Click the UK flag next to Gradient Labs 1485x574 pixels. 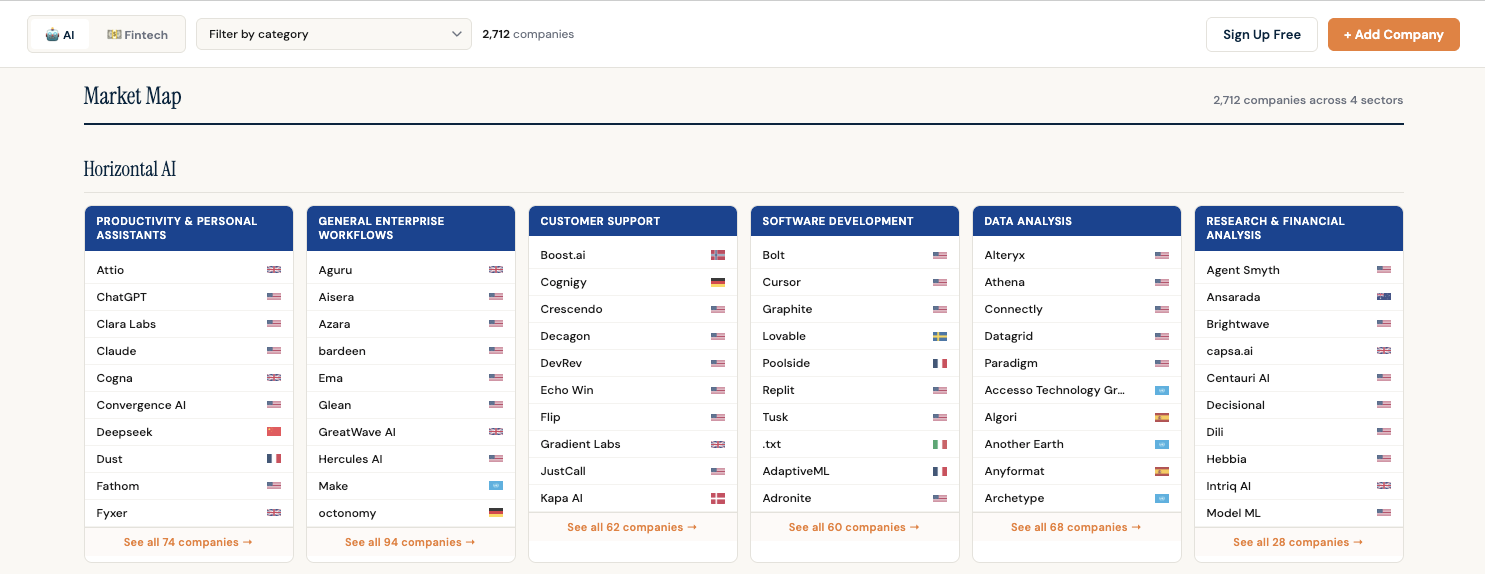(x=718, y=444)
